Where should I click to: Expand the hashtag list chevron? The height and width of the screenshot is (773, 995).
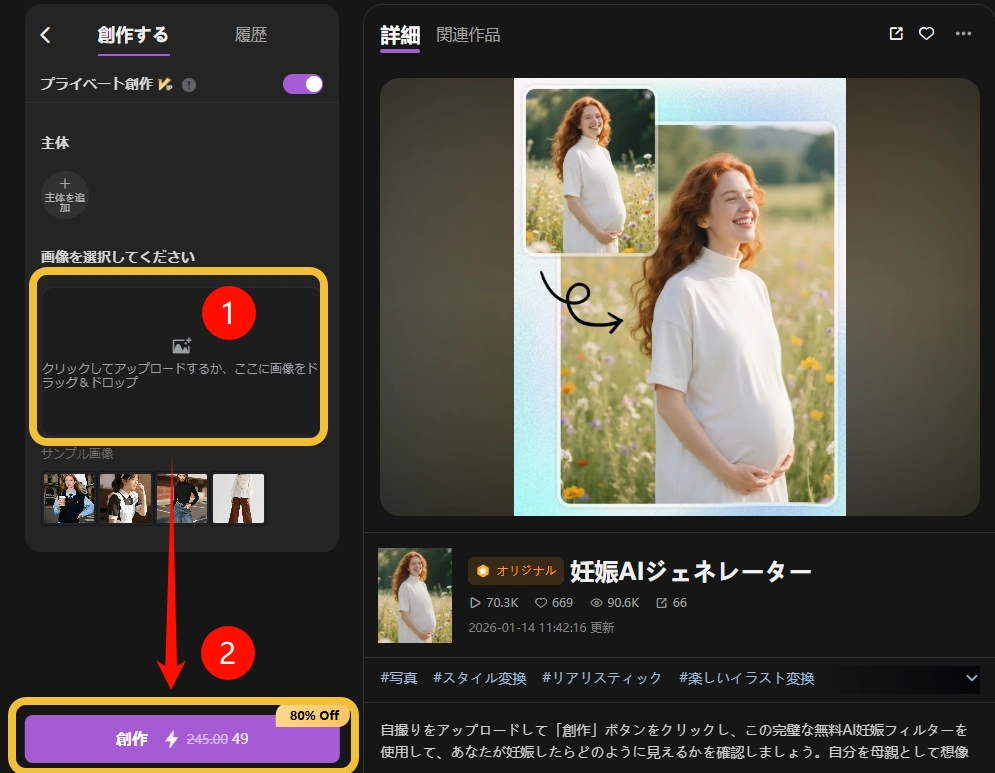pos(971,678)
